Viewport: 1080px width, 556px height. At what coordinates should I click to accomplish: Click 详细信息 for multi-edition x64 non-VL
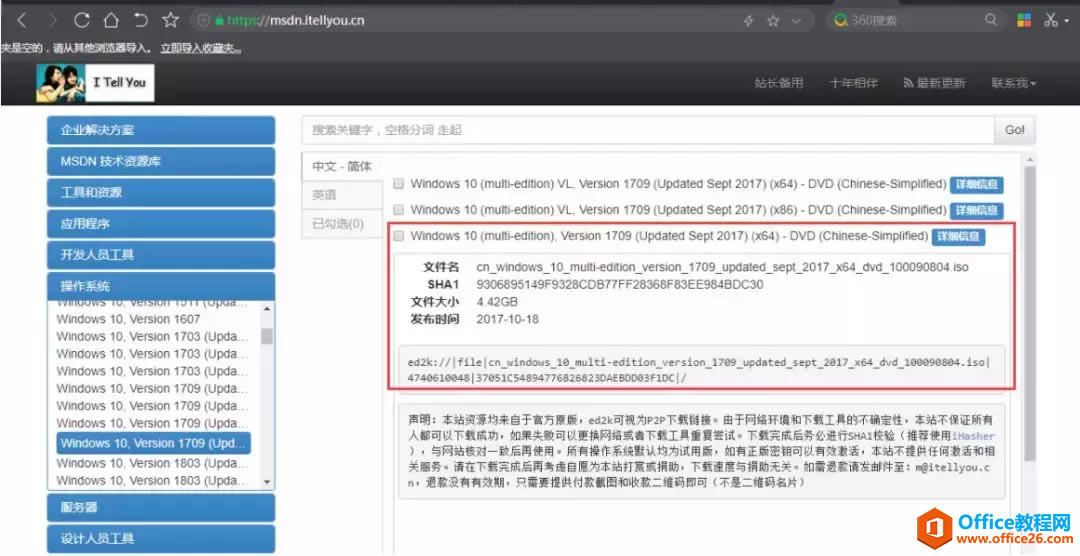pyautogui.click(x=958, y=236)
